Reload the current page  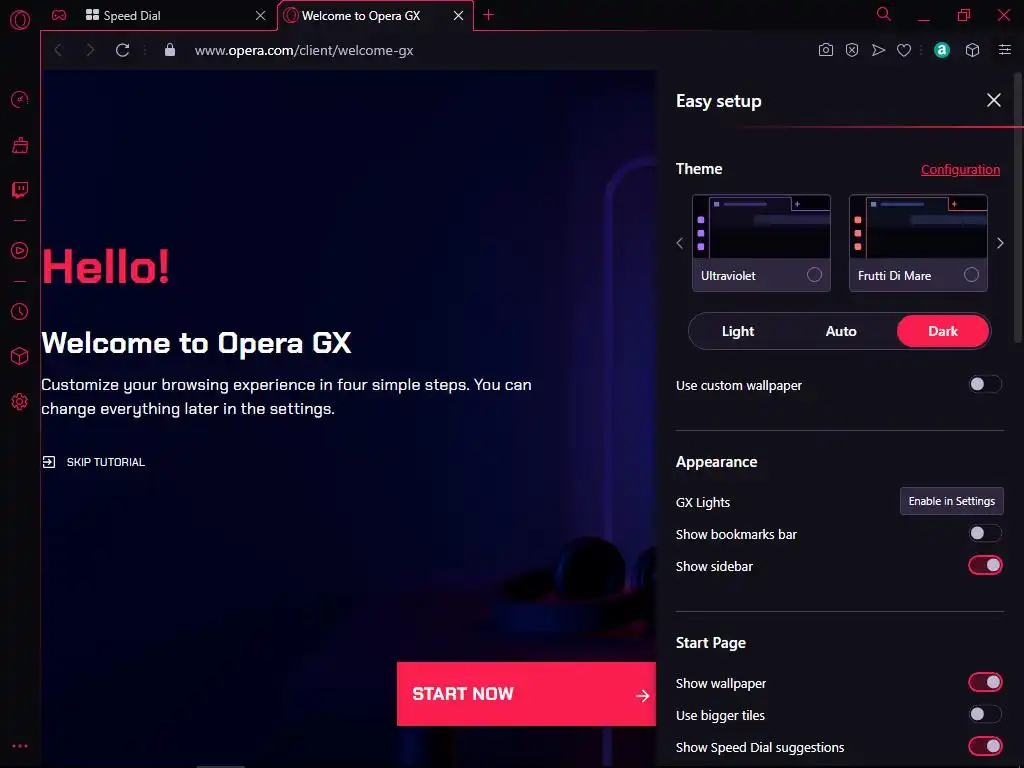(122, 50)
